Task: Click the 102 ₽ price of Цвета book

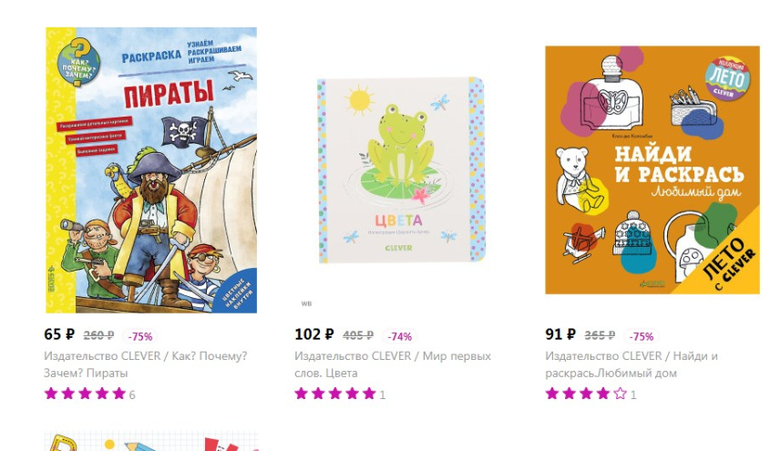Action: pyautogui.click(x=314, y=335)
